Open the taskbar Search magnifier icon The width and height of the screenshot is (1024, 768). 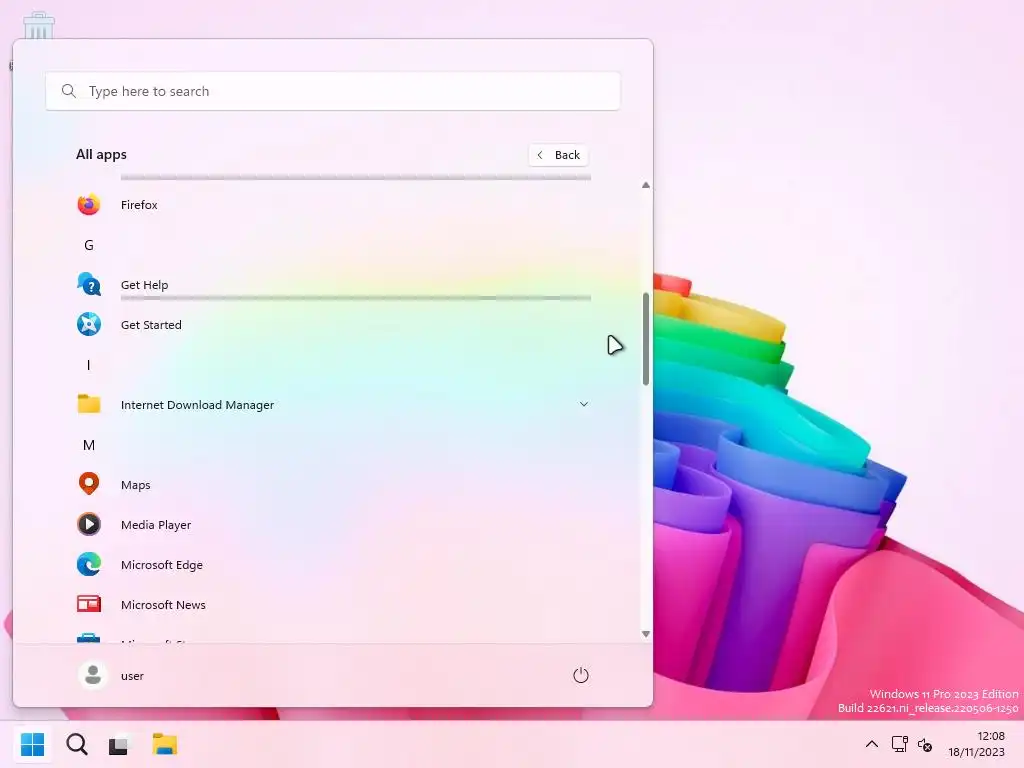click(x=77, y=744)
